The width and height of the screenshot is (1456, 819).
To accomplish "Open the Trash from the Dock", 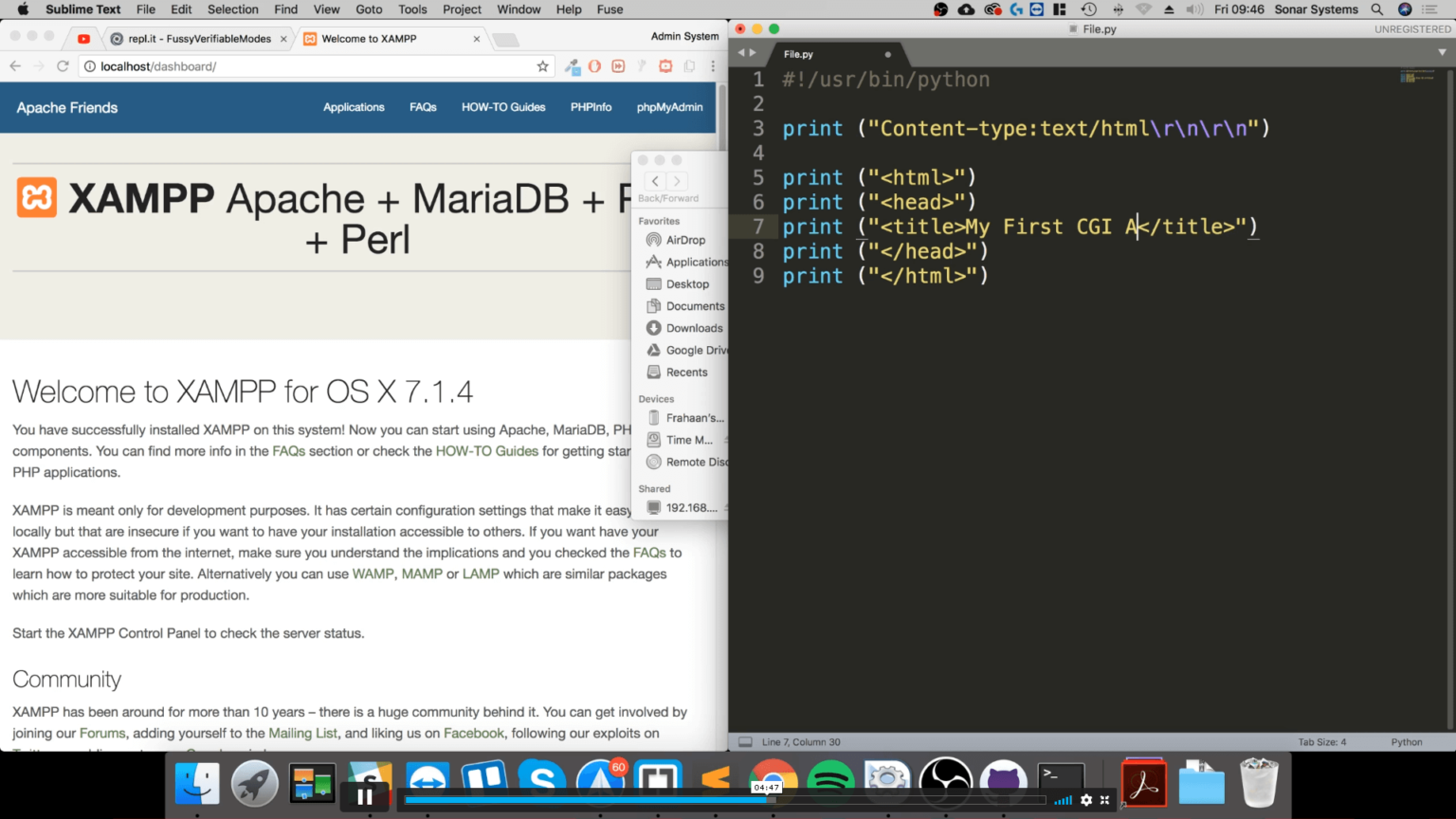I will (1259, 783).
